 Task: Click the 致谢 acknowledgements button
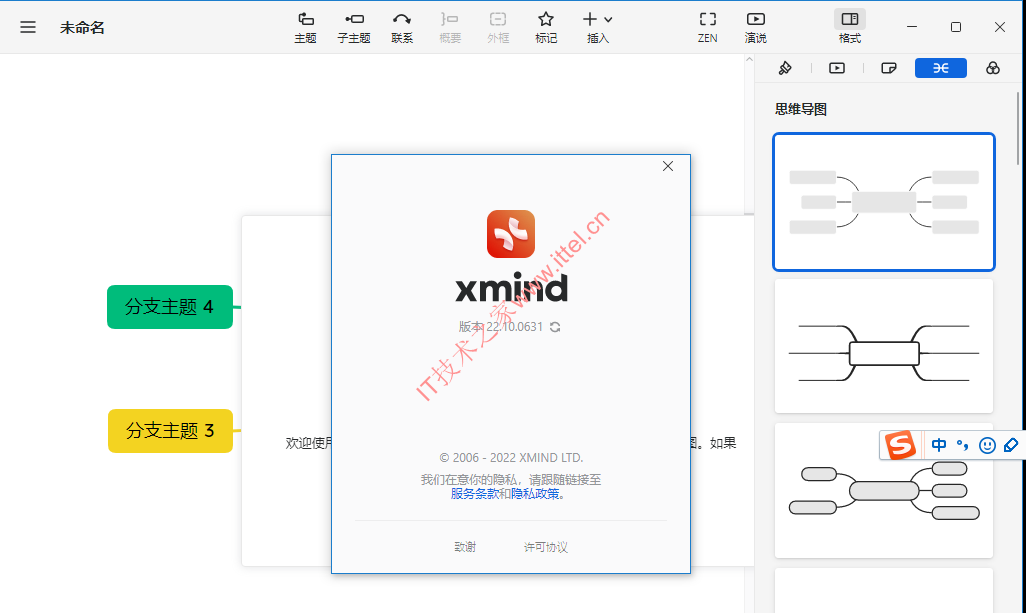(x=465, y=547)
